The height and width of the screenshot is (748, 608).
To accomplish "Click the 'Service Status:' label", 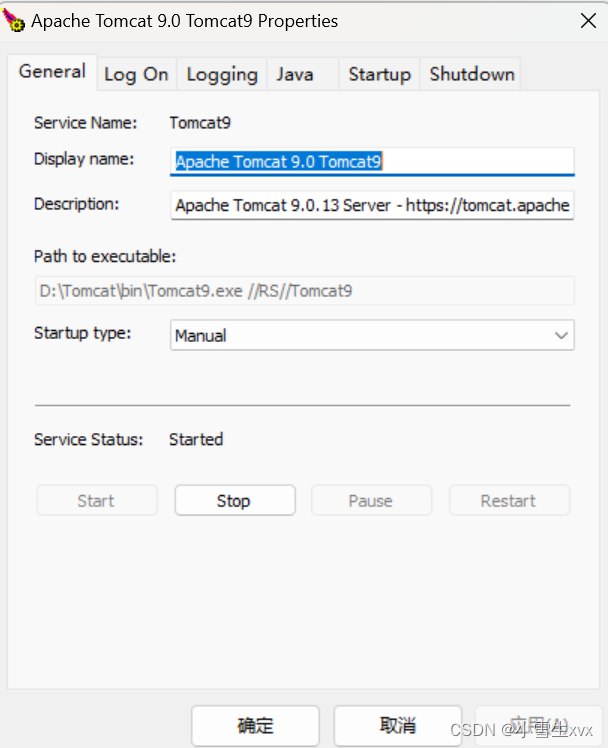I will [88, 439].
